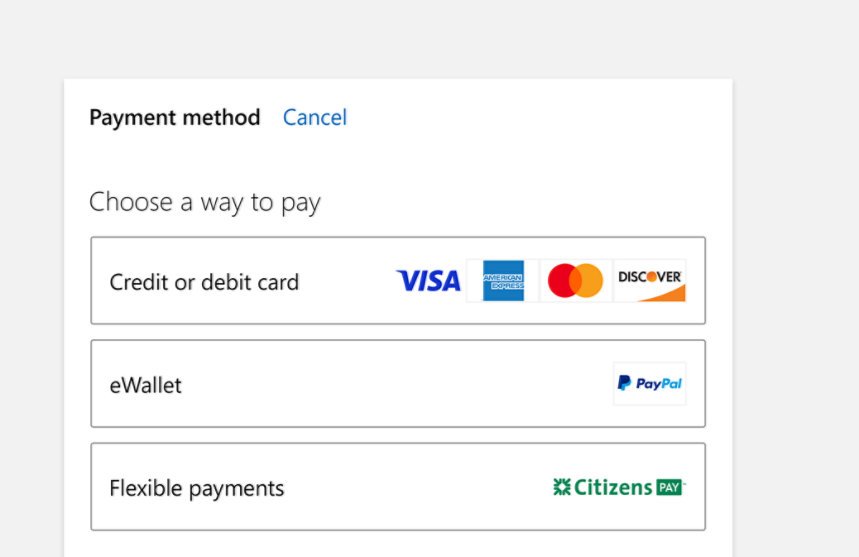The image size is (859, 557).
Task: Click the "PayPal" wordmark text
Action: tap(658, 384)
